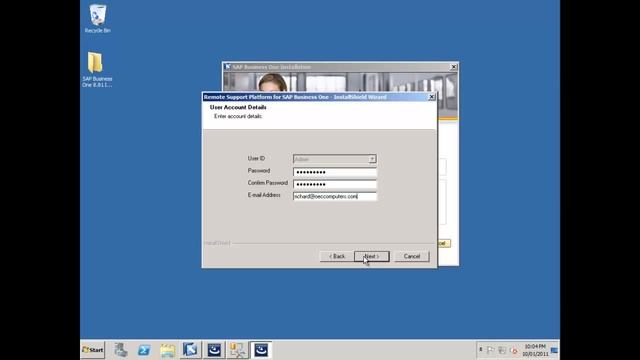Click the Show Desktop button in the tray corner
The height and width of the screenshot is (360, 640).
(x=554, y=350)
